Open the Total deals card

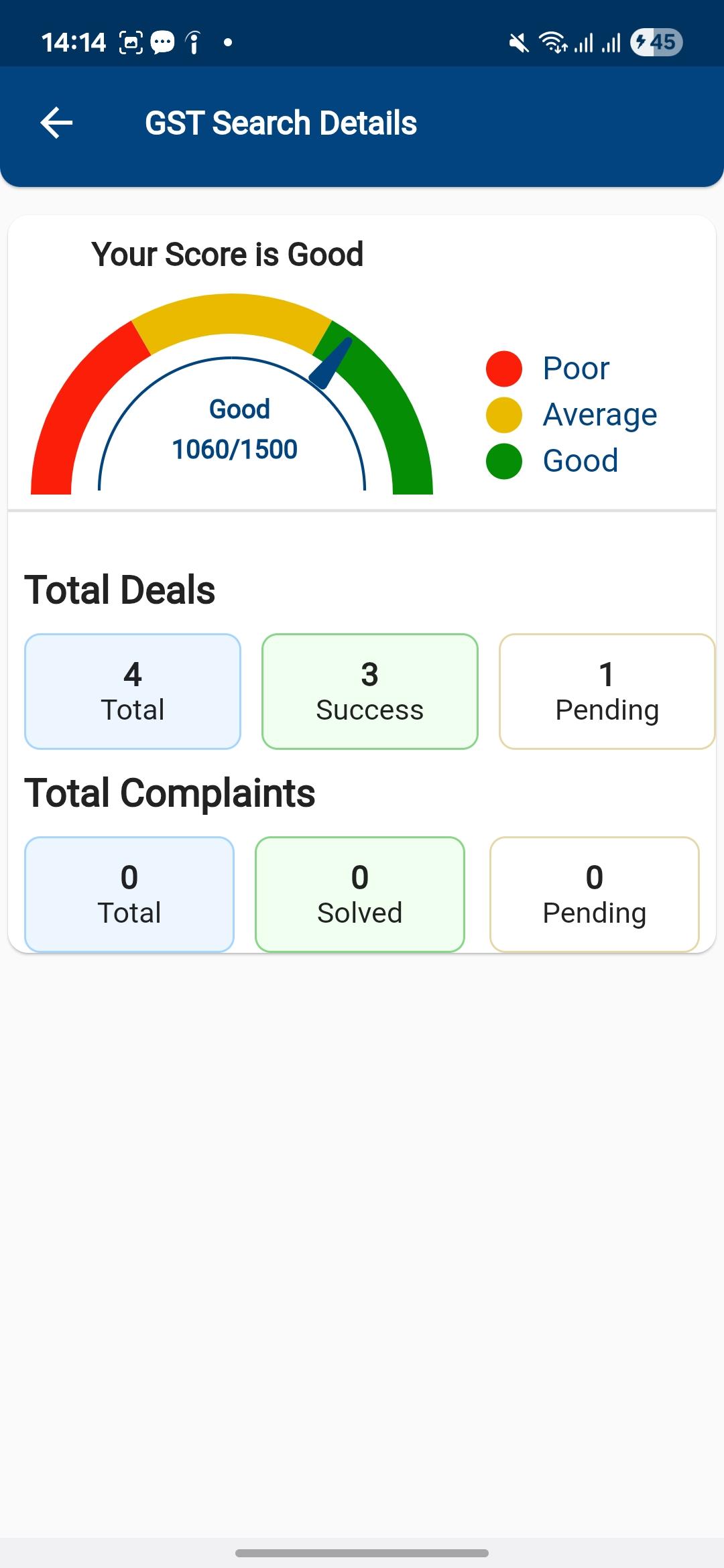tap(133, 692)
